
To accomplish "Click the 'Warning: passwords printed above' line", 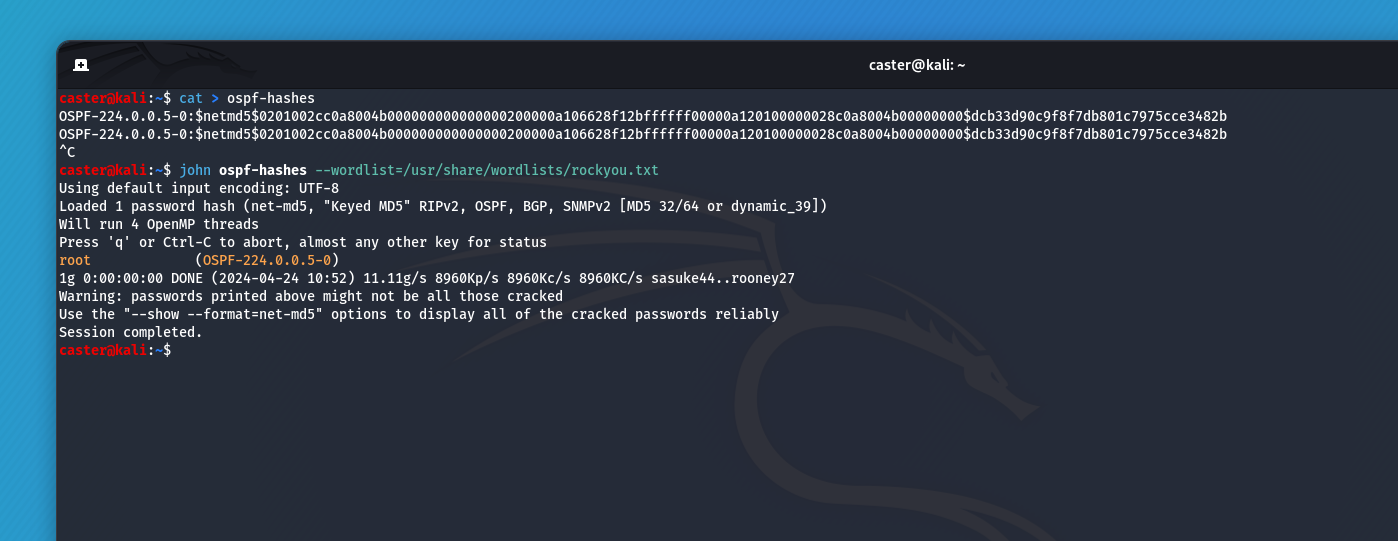I will point(311,296).
